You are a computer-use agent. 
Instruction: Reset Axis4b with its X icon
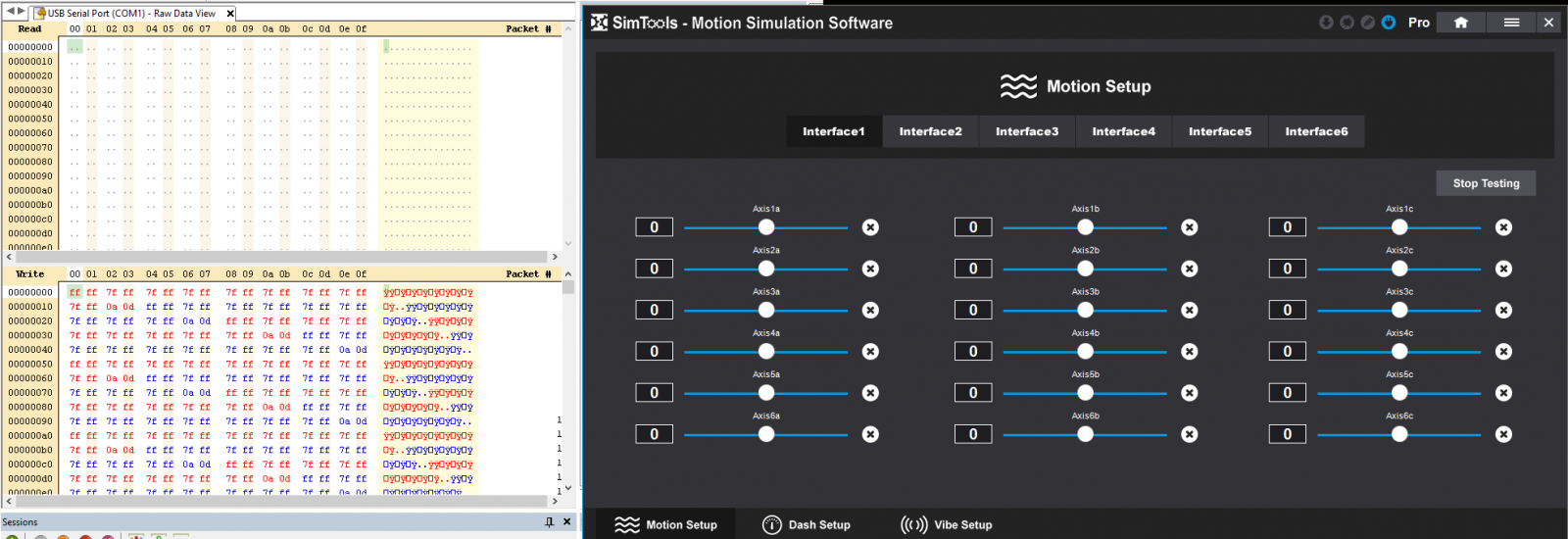tap(1190, 351)
